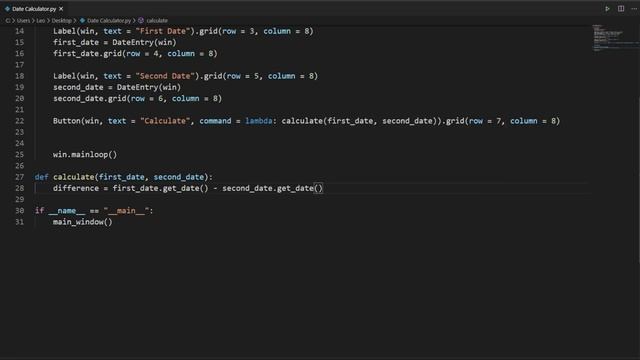
Task: Click main_window() call on line 31
Action: click(x=82, y=222)
